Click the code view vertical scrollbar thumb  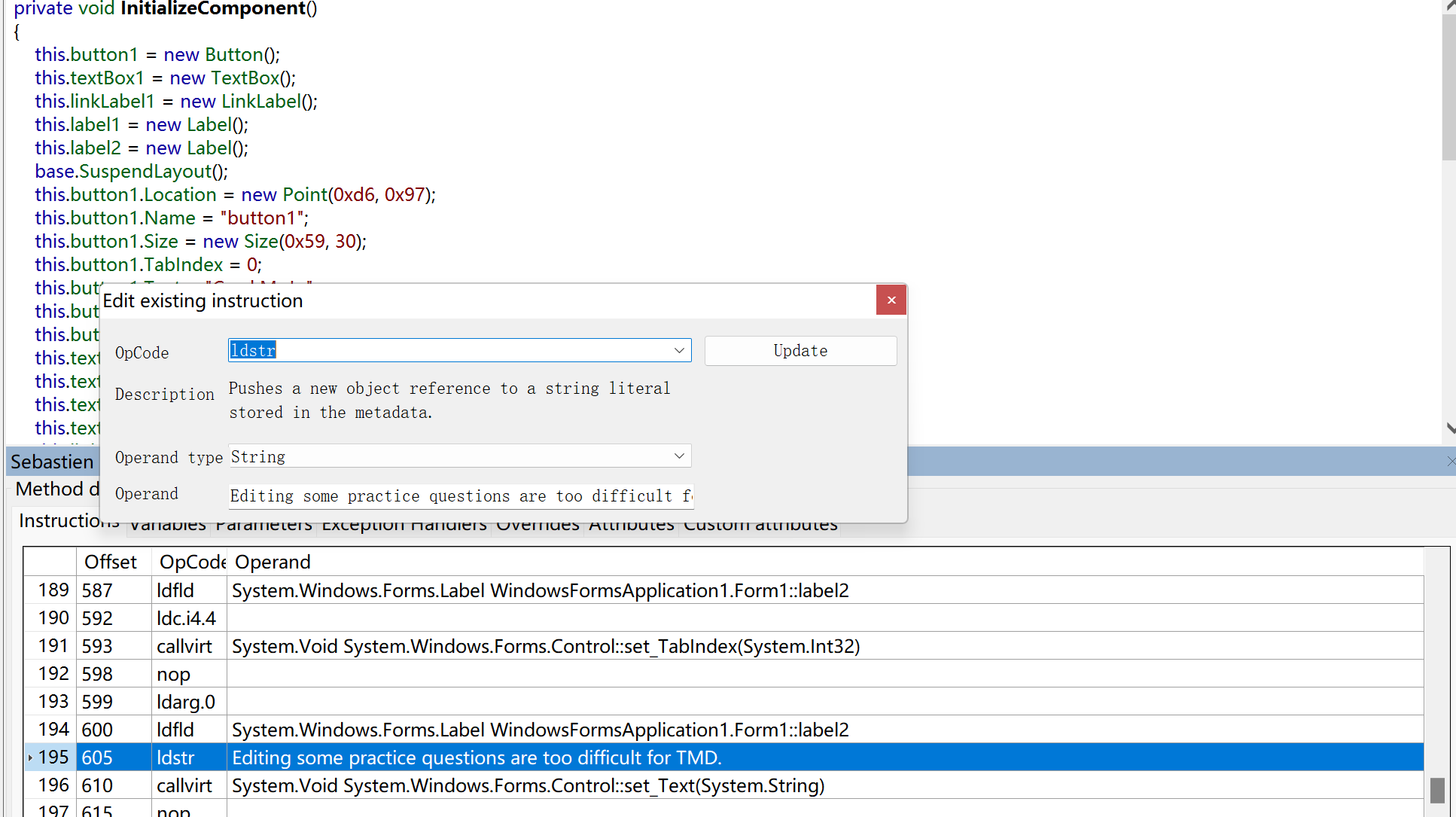1449,87
